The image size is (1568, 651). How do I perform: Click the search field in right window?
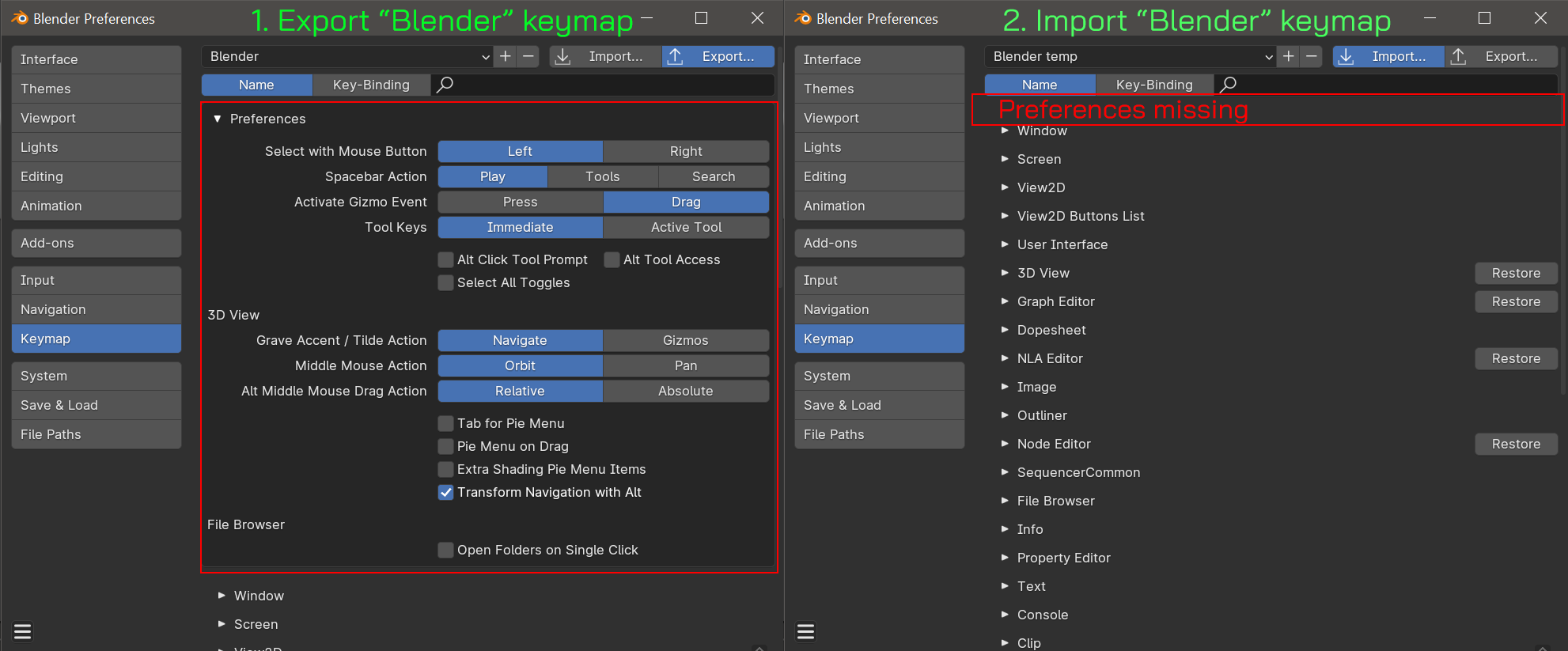[x=1386, y=85]
